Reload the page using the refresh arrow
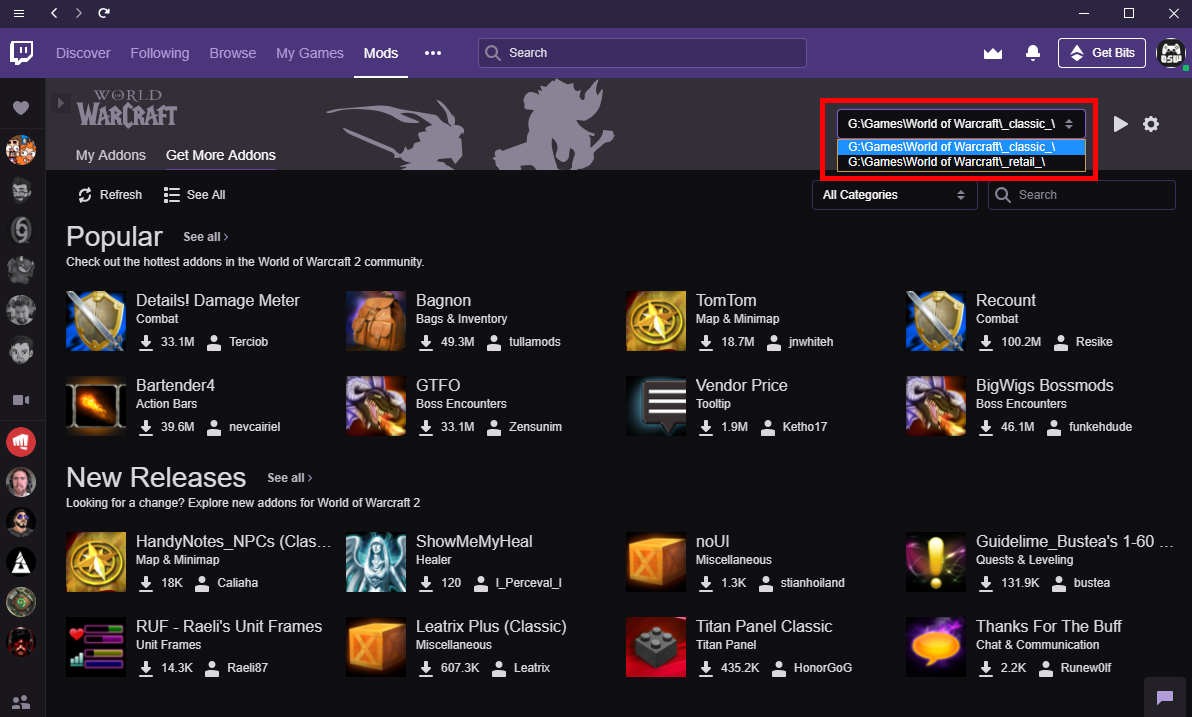This screenshot has width=1192, height=717. pyautogui.click(x=104, y=13)
